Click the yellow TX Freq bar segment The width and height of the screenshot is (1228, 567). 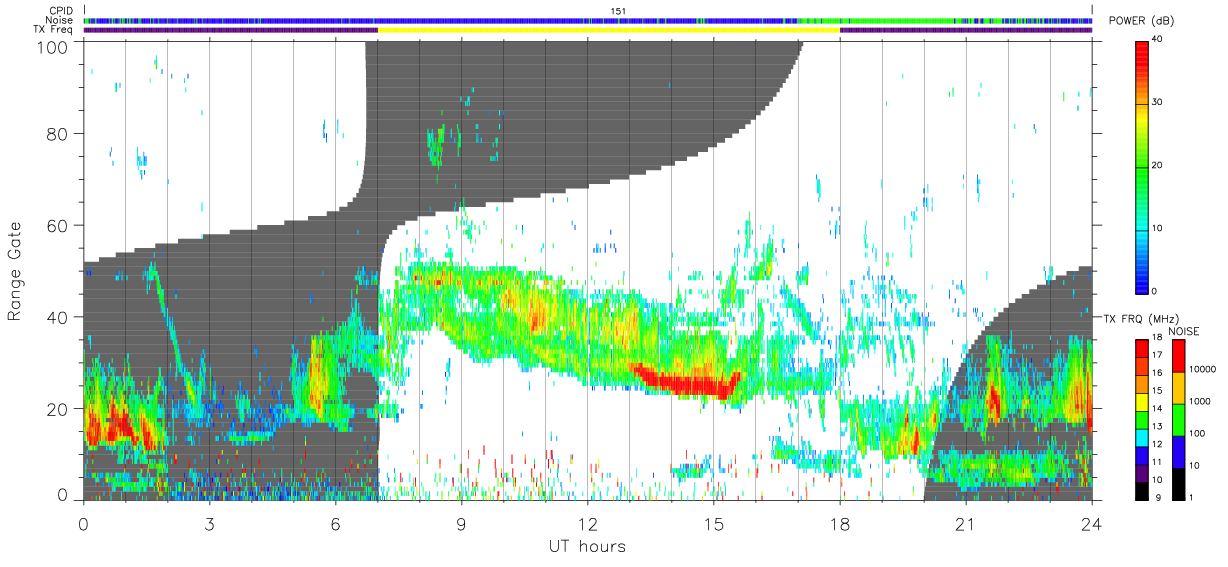pos(608,30)
